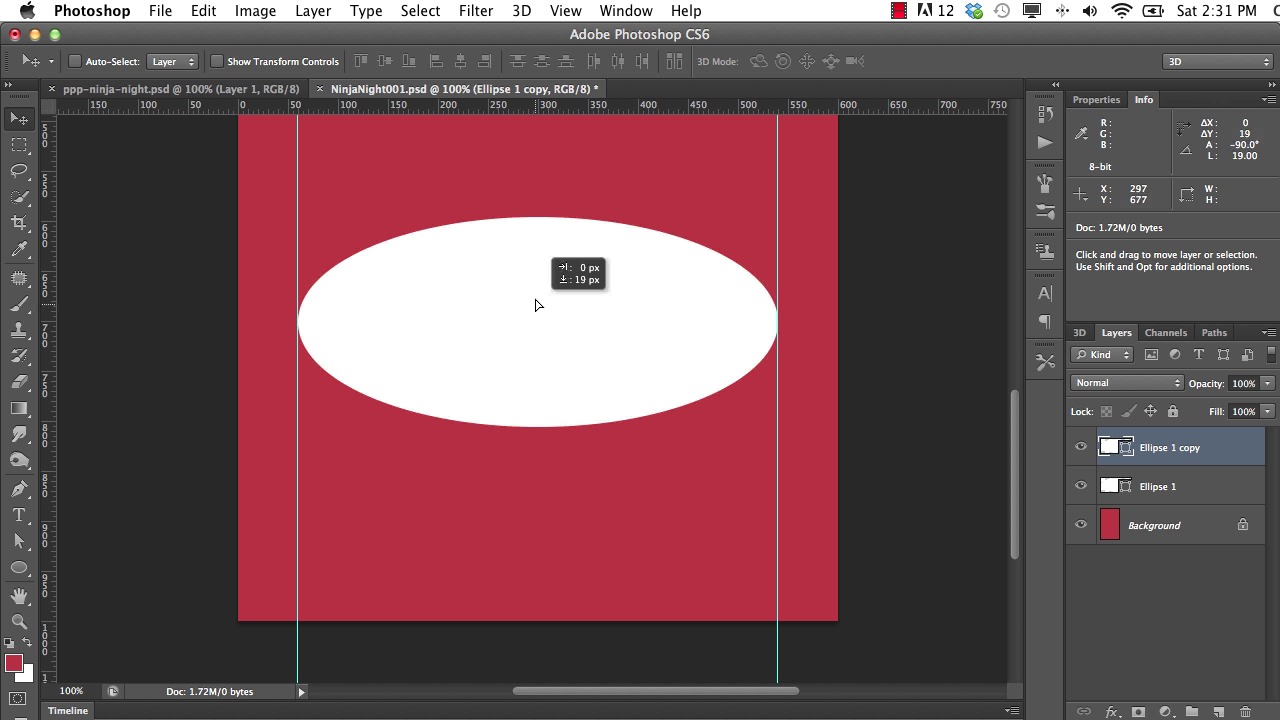This screenshot has height=720, width=1280.
Task: Delete layer using trash icon
Action: [x=1245, y=712]
